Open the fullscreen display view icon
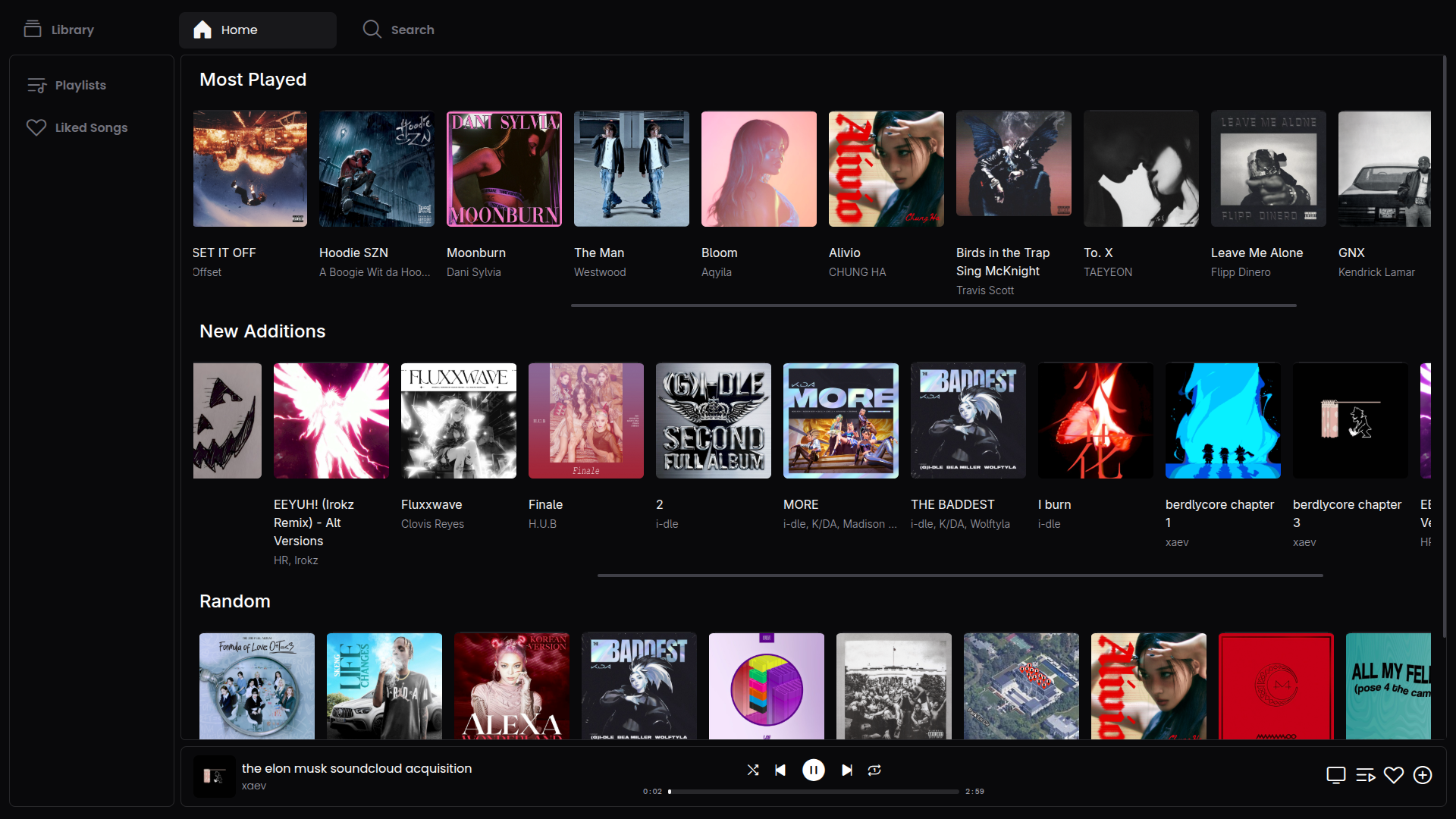Screen dimensions: 1456x819 (x=1335, y=775)
